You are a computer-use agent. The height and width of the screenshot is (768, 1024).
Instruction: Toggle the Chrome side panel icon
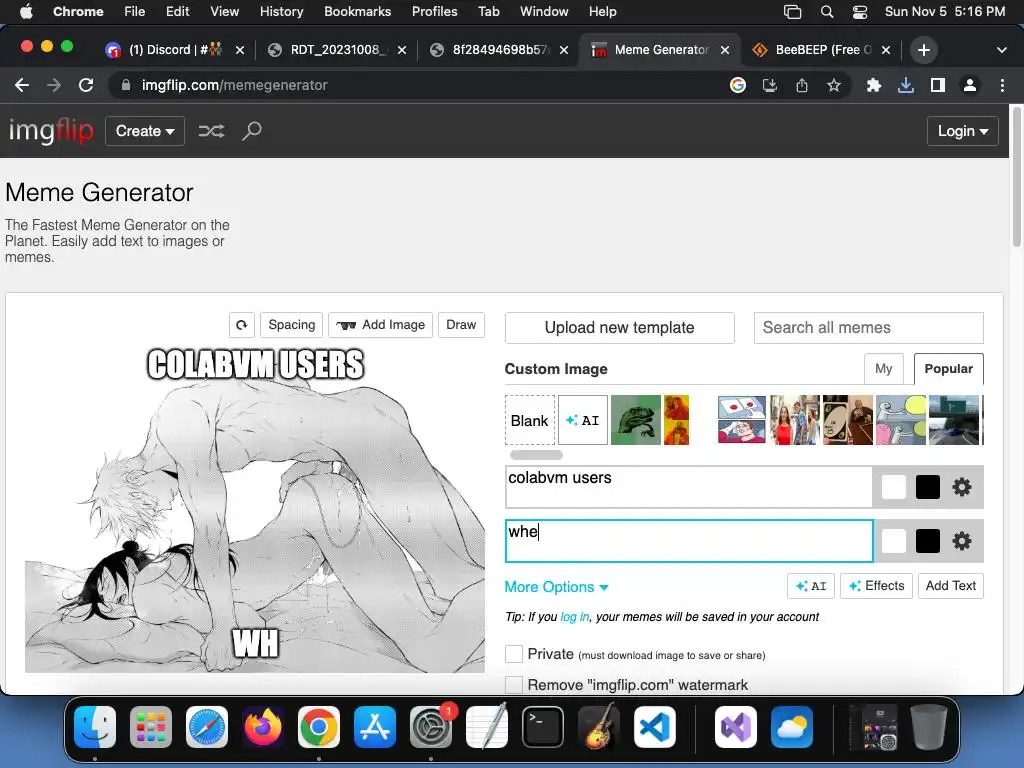click(938, 85)
